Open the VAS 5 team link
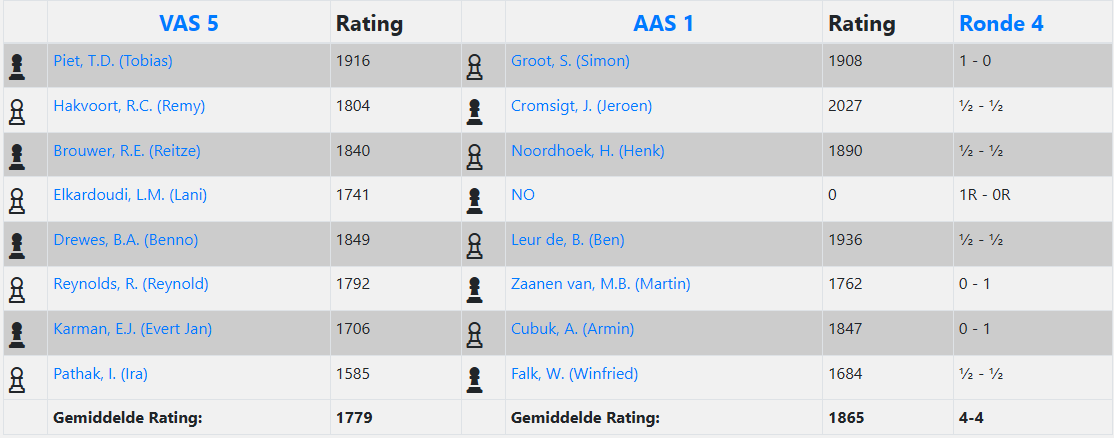 [x=188, y=23]
